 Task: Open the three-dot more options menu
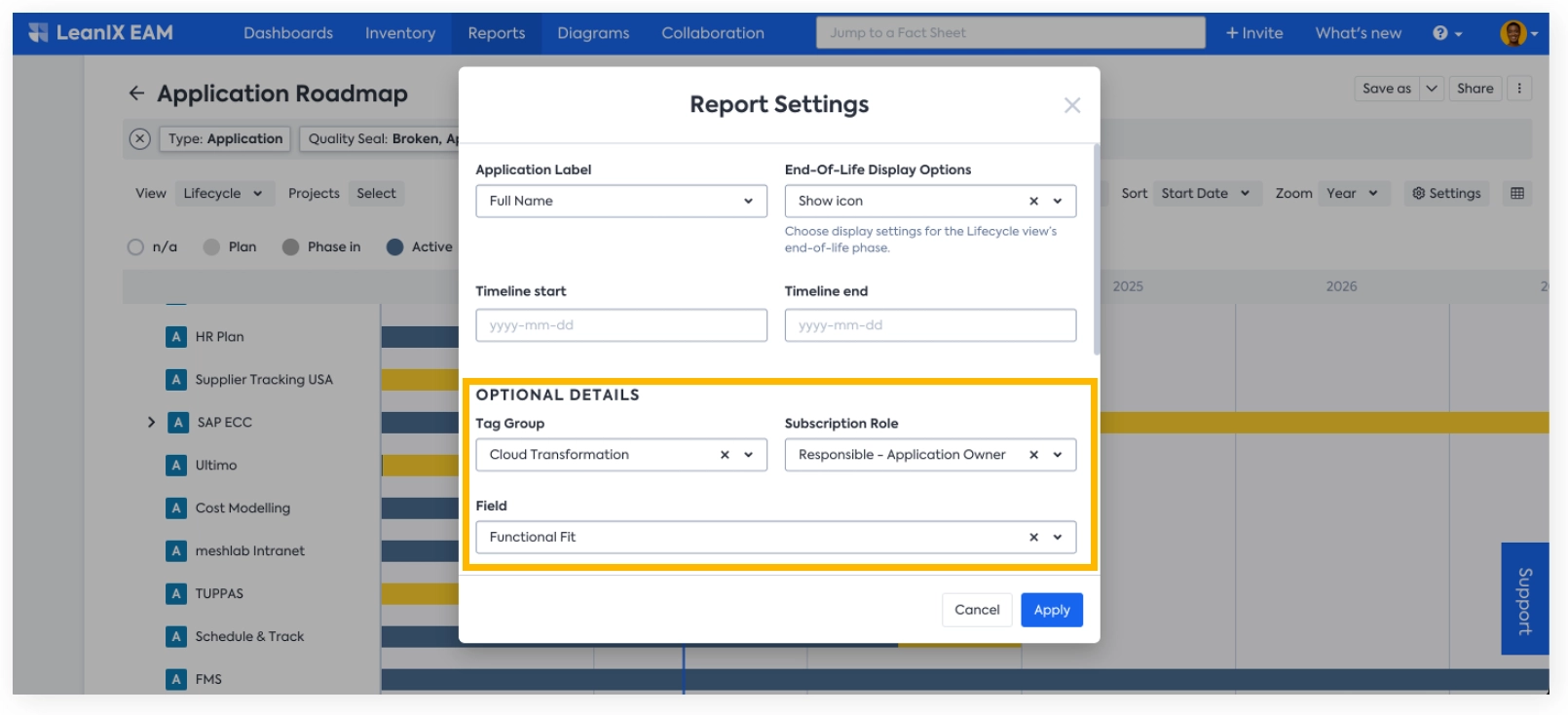1519,89
